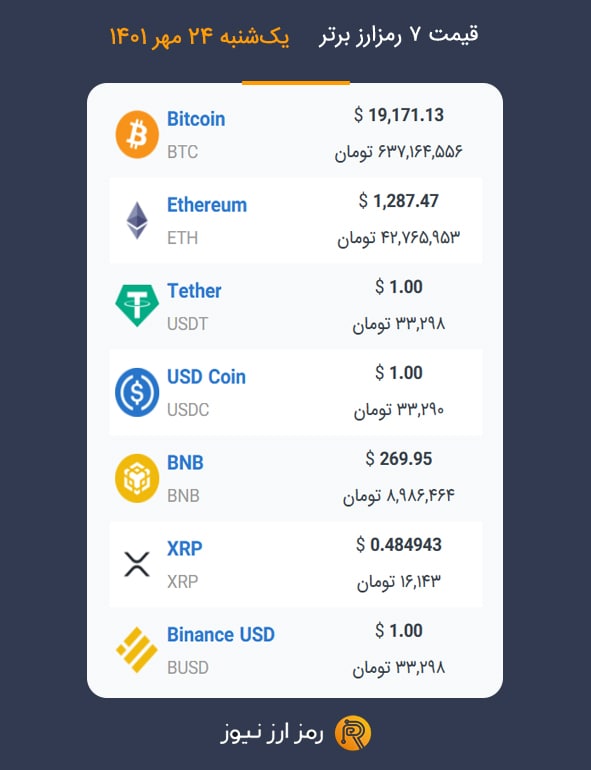Screen dimensions: 591x770
Task: Click the Binance USD name link
Action: pyautogui.click(x=221, y=634)
